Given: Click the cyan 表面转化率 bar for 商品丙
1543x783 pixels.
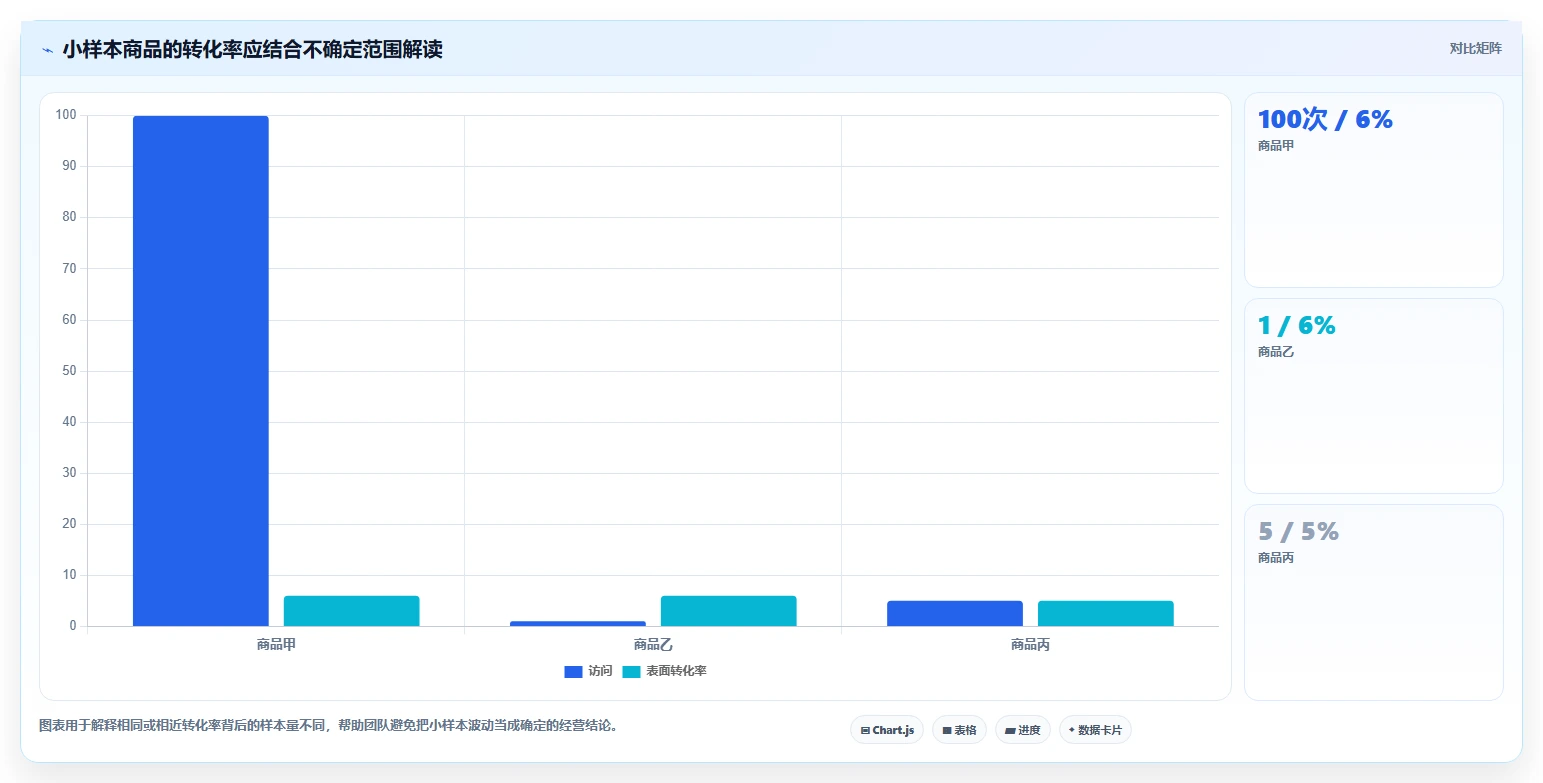Looking at the screenshot, I should coord(1106,613).
